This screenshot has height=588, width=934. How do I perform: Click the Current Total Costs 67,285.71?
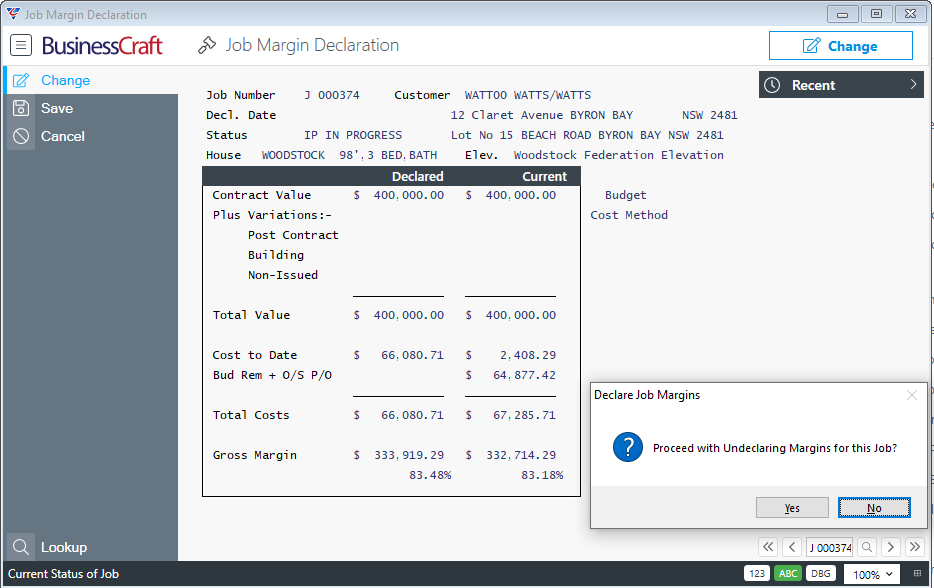point(525,415)
